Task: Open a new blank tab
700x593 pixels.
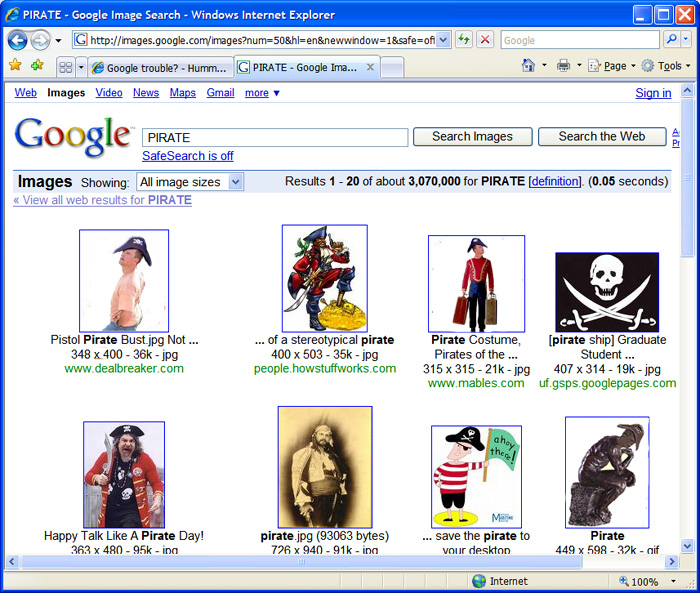Action: pos(392,68)
